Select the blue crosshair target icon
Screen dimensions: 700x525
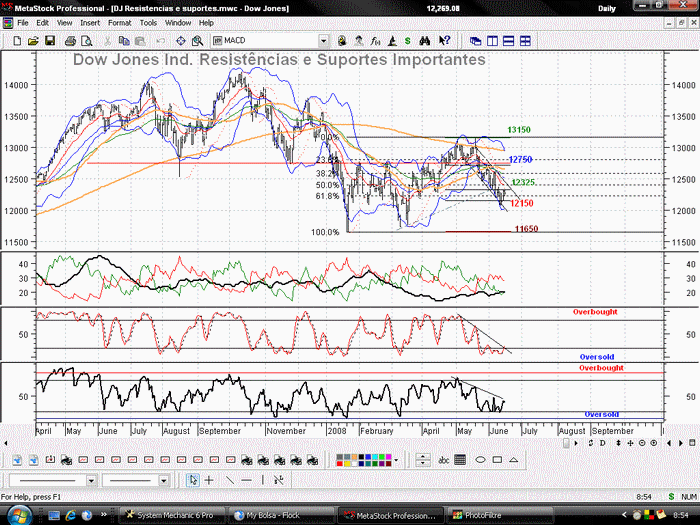point(180,41)
